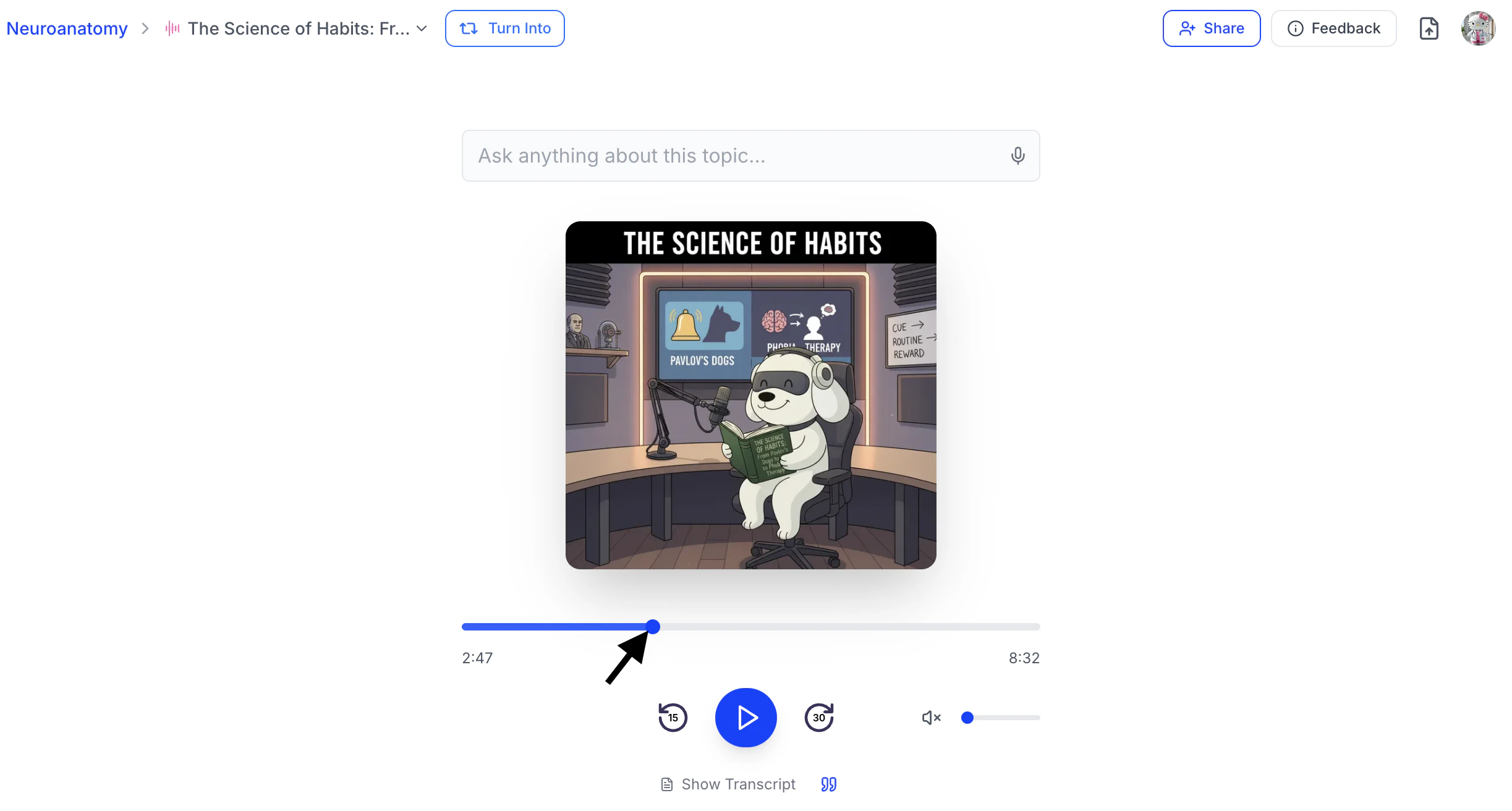Expand the Science of Habits title dropdown
This screenshot has width=1512, height=811.
[422, 28]
